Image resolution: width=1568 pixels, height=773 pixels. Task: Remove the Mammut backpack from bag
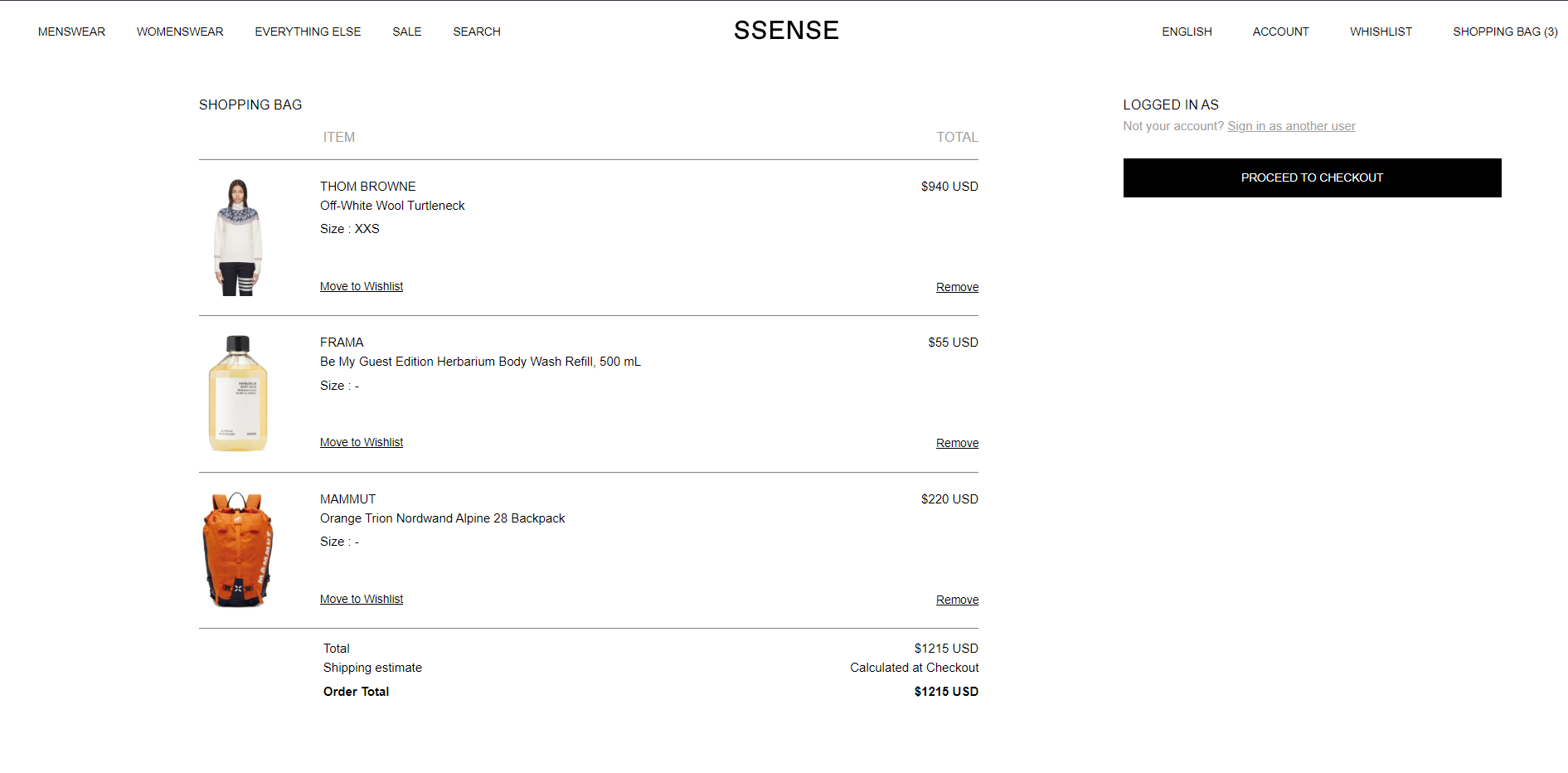point(957,600)
